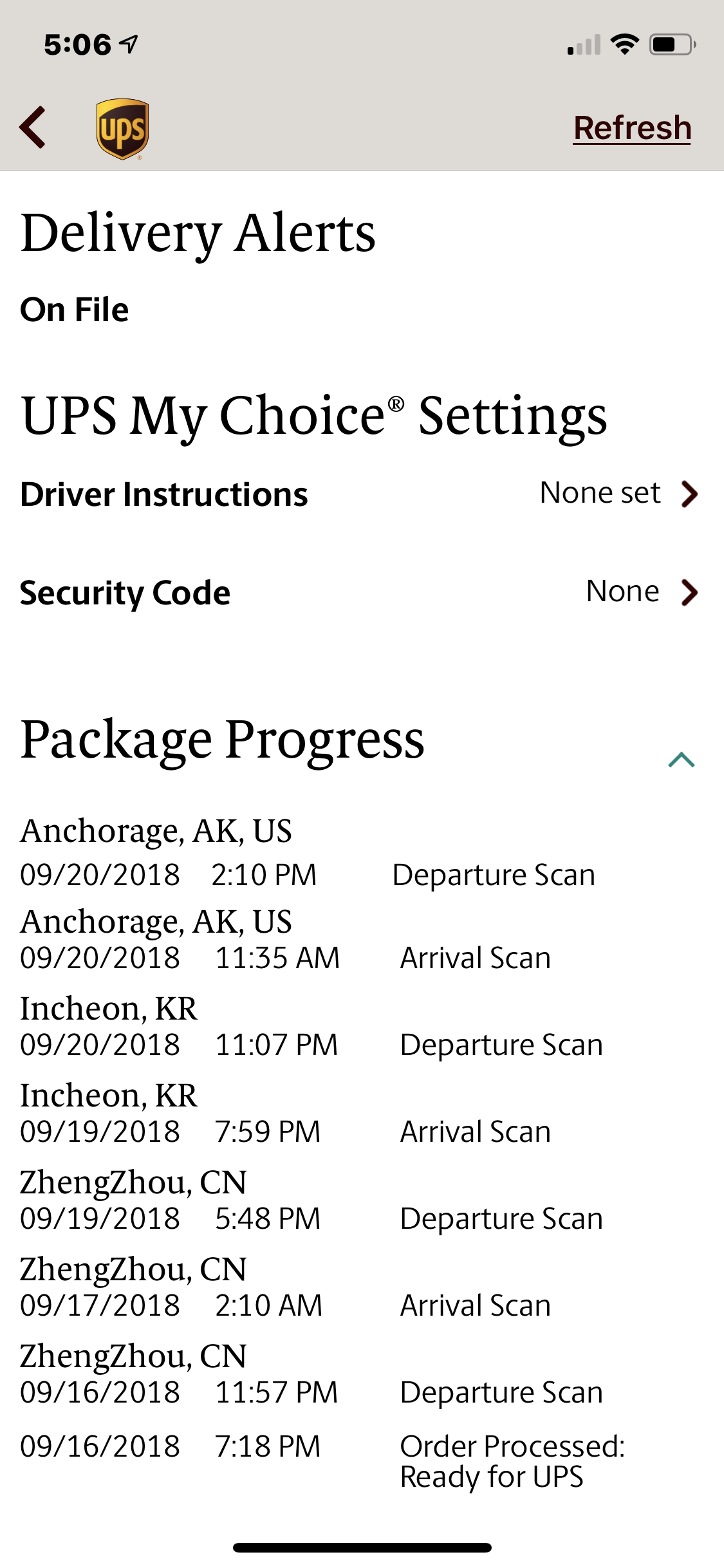Image resolution: width=724 pixels, height=1568 pixels.
Task: Tap the UPS shield logo
Action: pos(122,129)
